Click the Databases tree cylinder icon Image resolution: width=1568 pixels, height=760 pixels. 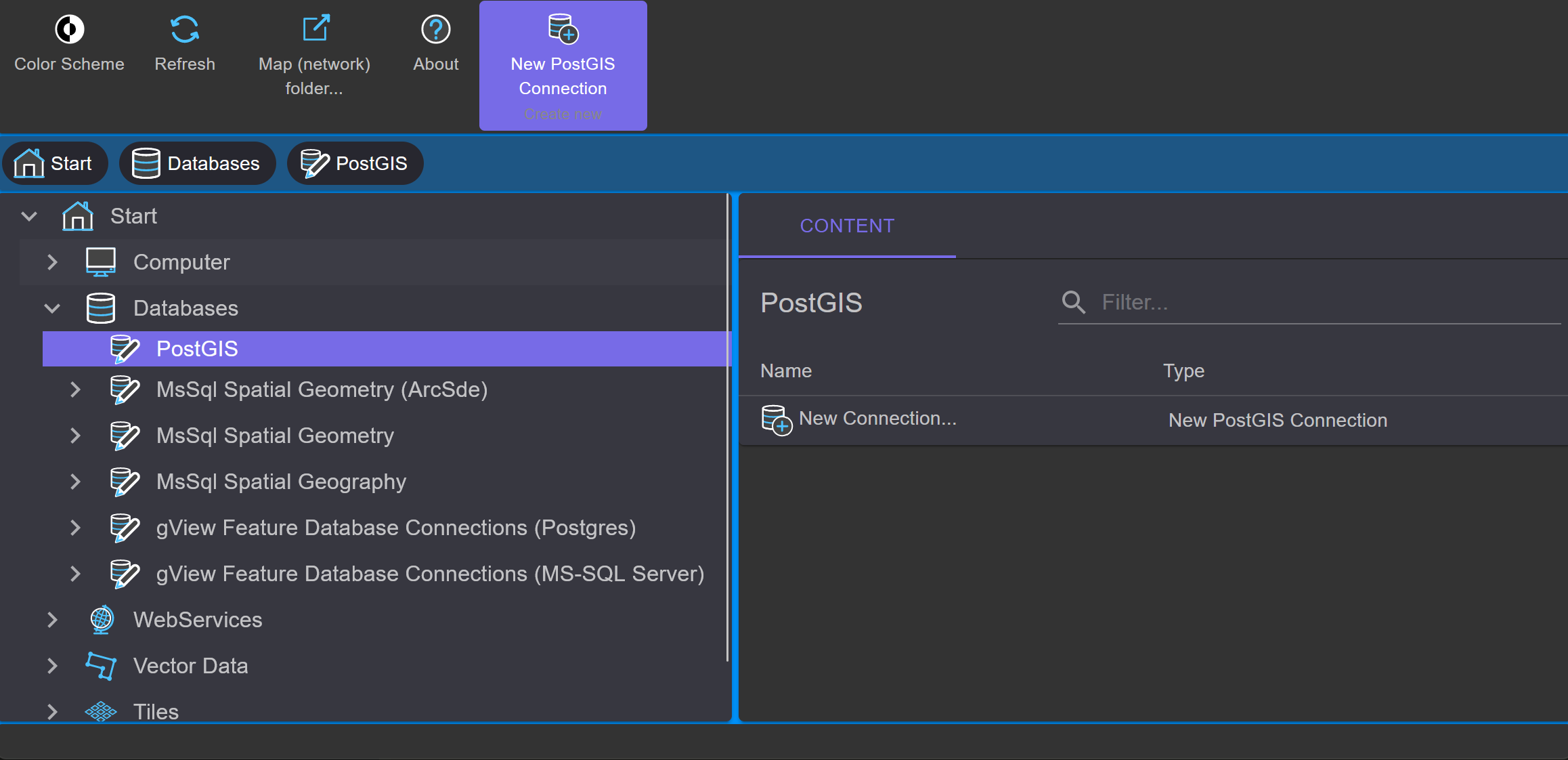[101, 308]
